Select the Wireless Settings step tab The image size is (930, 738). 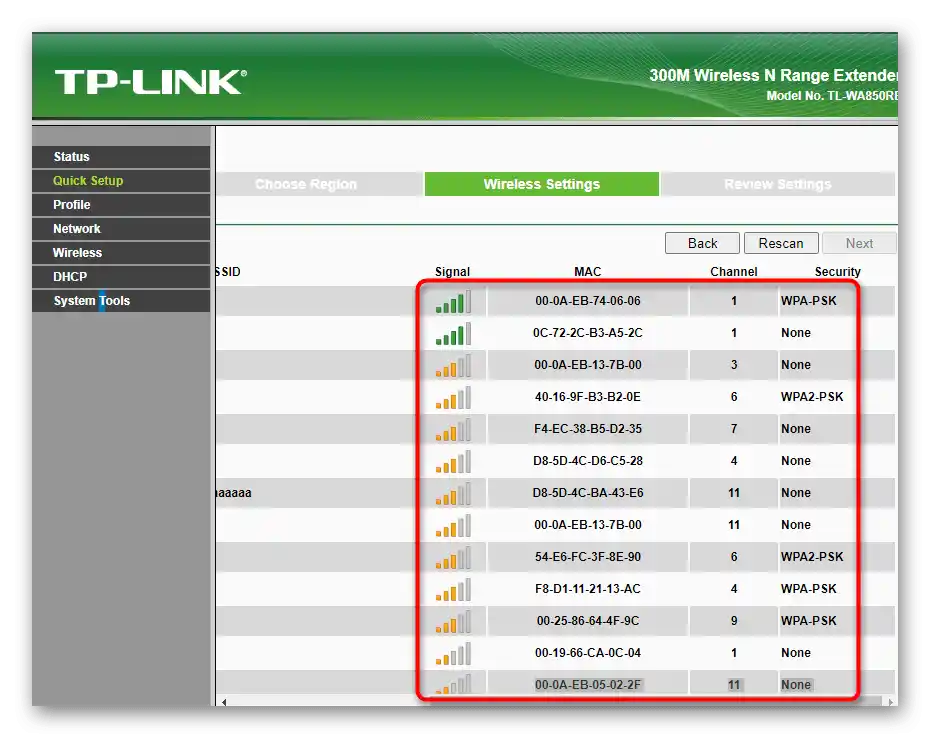click(x=542, y=184)
